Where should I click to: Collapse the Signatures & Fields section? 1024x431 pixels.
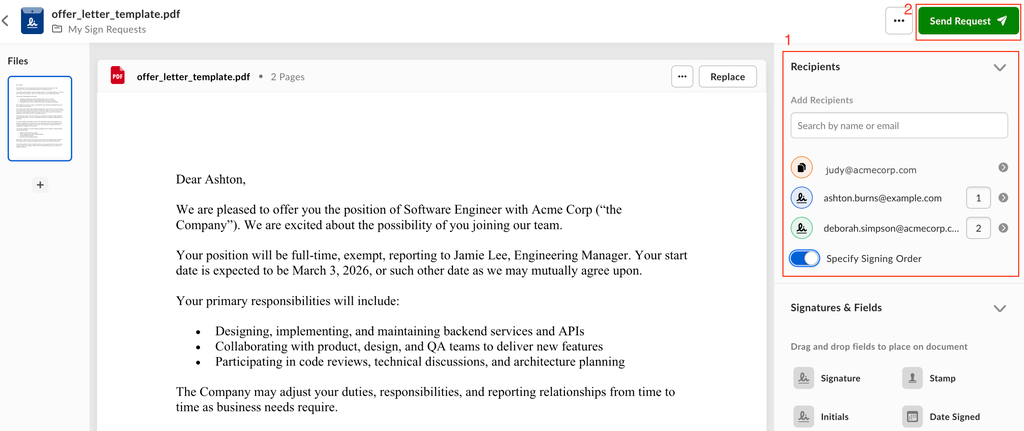click(998, 308)
